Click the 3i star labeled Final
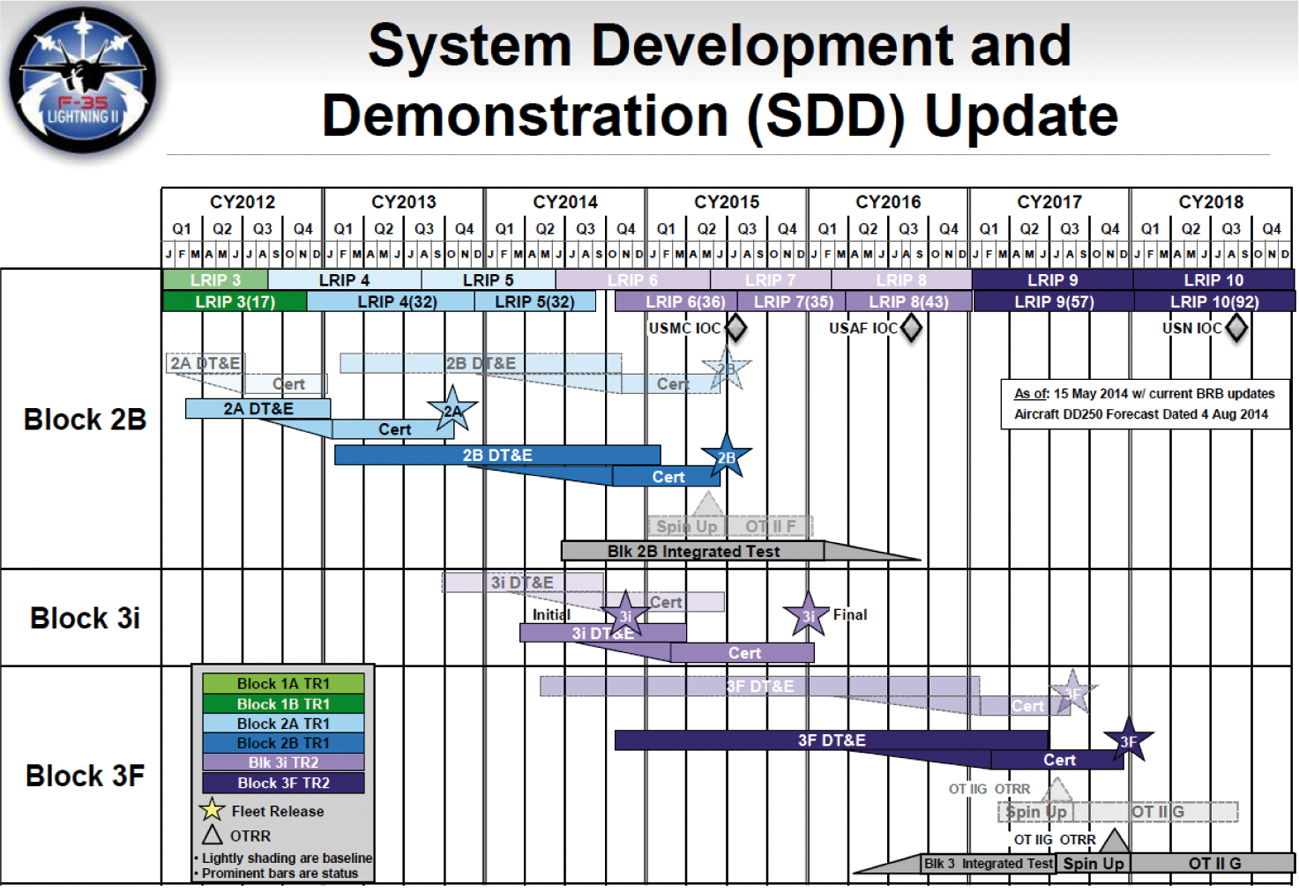This screenshot has height=892, width=1299. pos(806,615)
